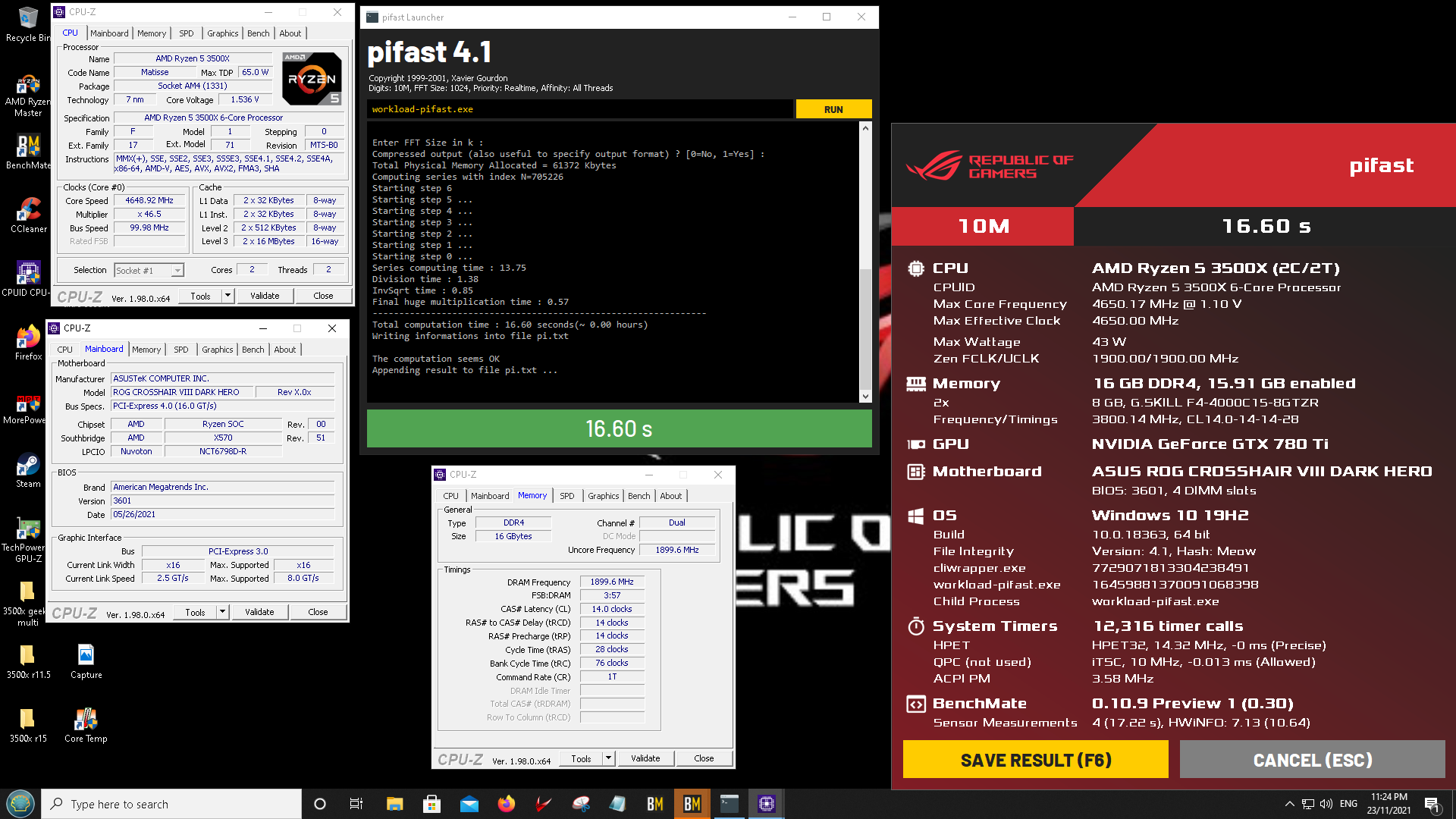Open About tab in Memory CPU-Z window
This screenshot has width=1456, height=819.
click(670, 496)
